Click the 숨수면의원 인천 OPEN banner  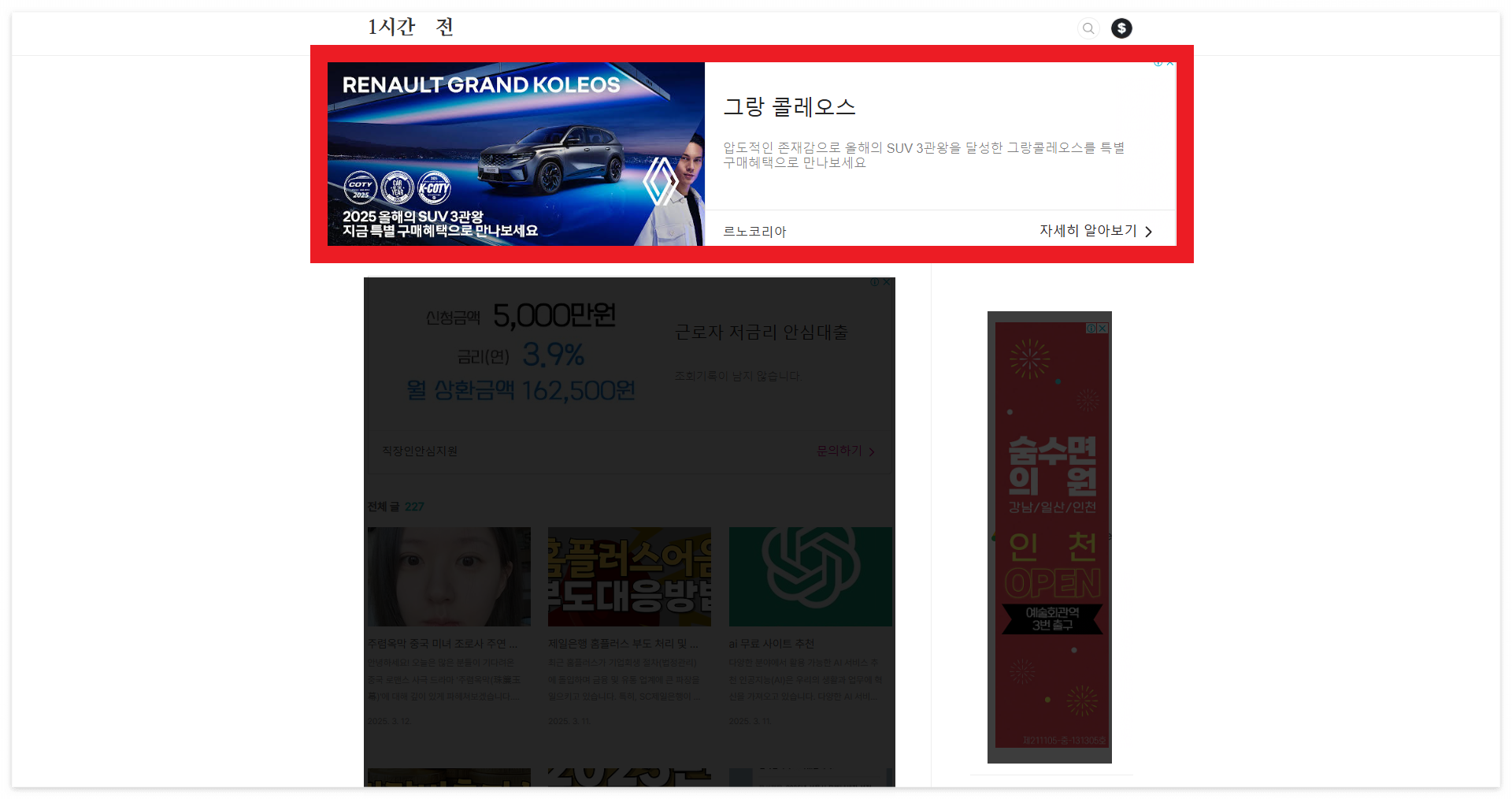pyautogui.click(x=1051, y=536)
